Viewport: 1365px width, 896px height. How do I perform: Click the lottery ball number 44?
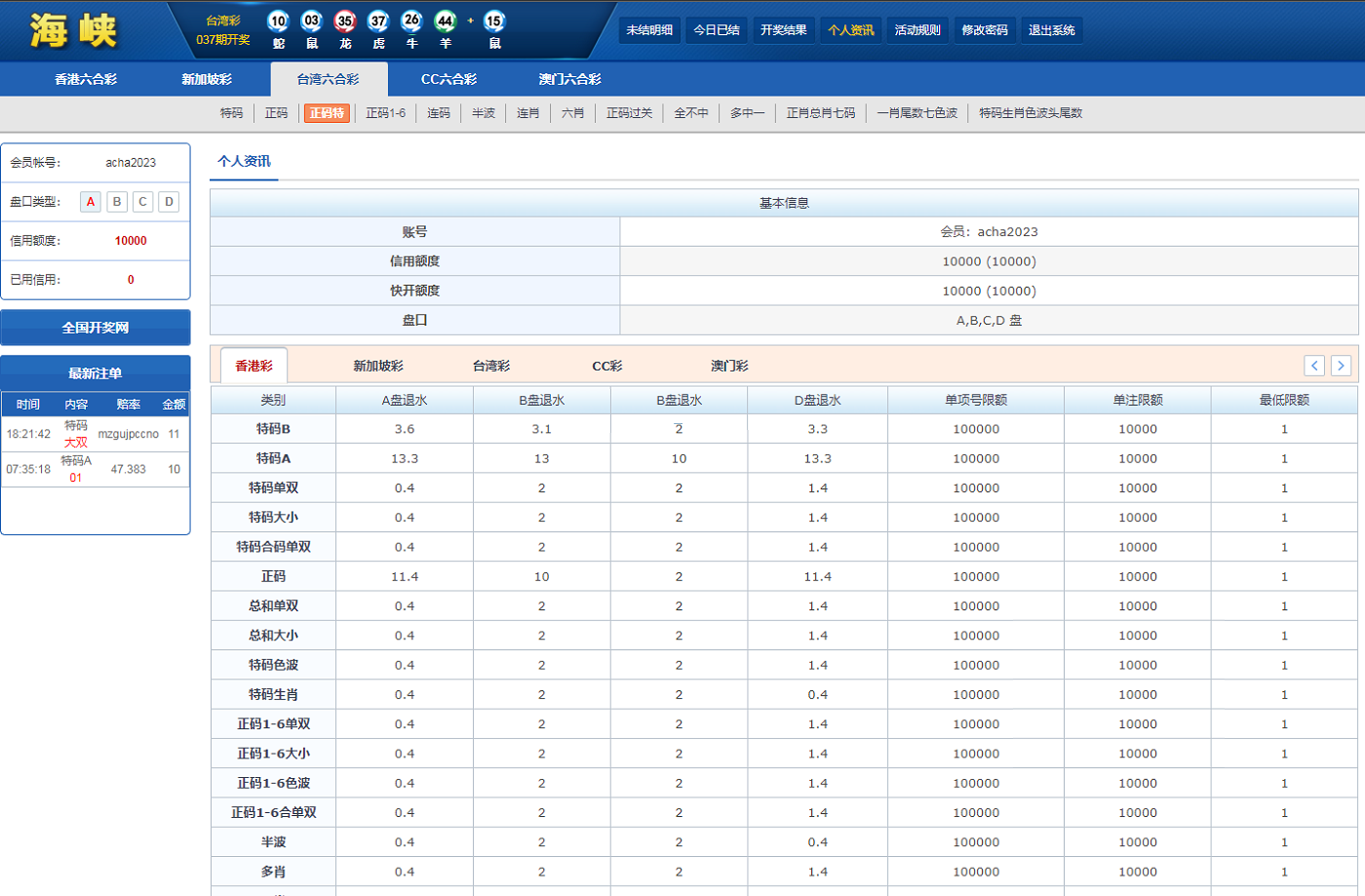tap(446, 20)
